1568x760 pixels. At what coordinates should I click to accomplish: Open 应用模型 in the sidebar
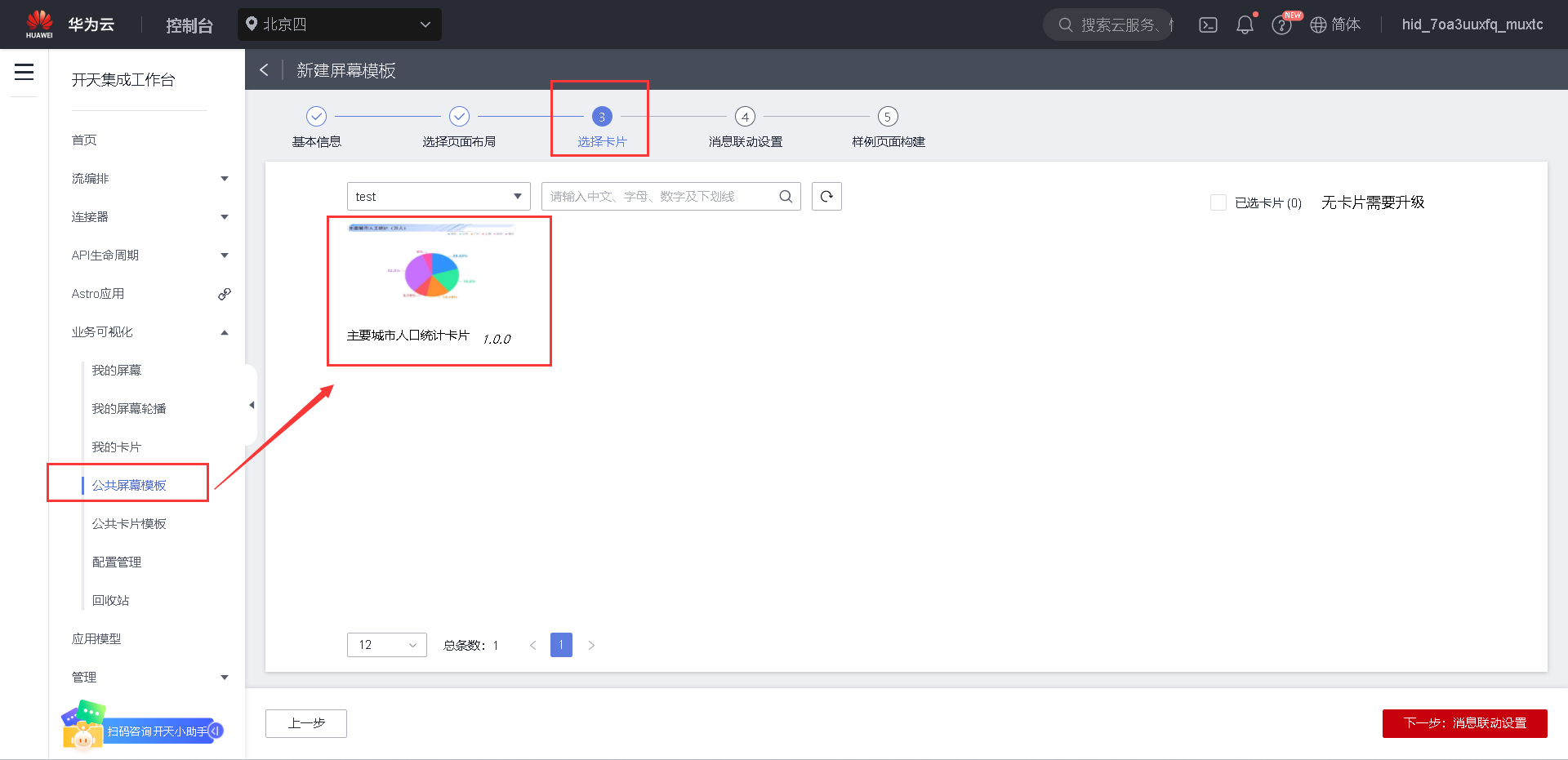pyautogui.click(x=96, y=639)
